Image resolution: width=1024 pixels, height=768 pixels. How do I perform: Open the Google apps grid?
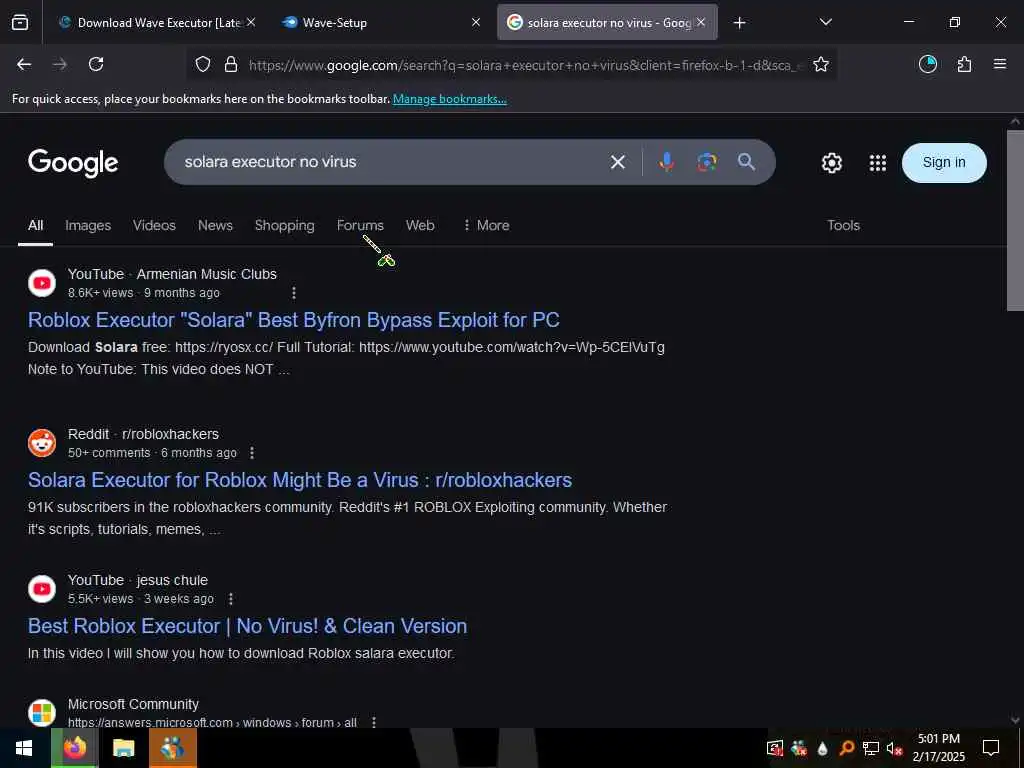point(878,163)
